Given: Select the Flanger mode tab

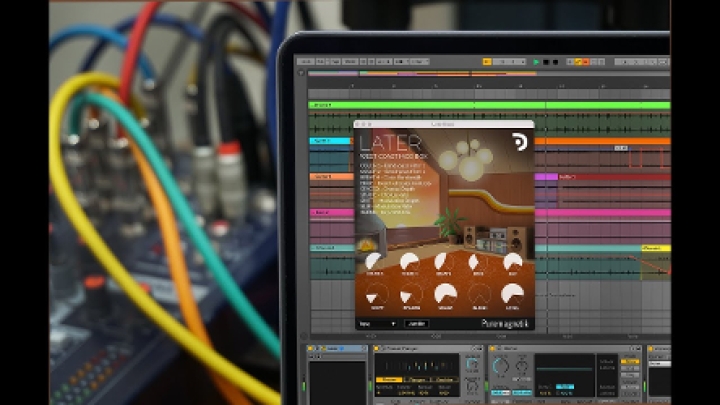Looking at the screenshot, I should click(x=416, y=380).
